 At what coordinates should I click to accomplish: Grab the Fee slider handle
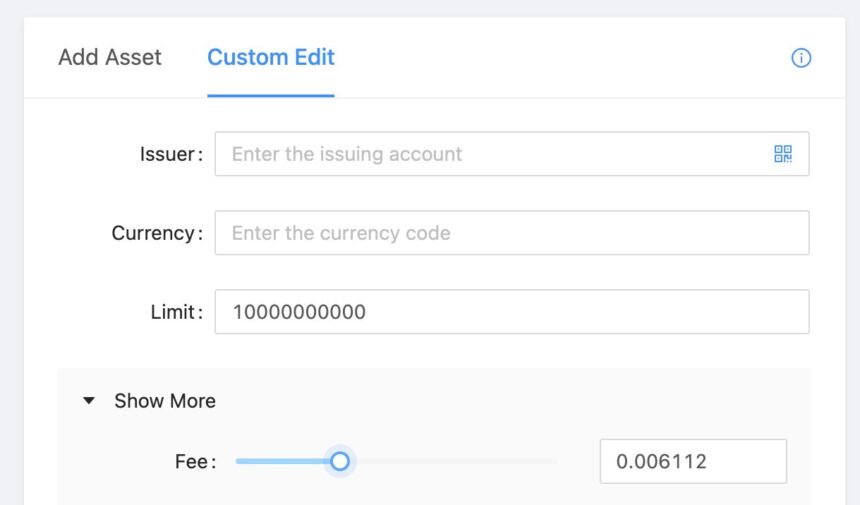tap(340, 461)
